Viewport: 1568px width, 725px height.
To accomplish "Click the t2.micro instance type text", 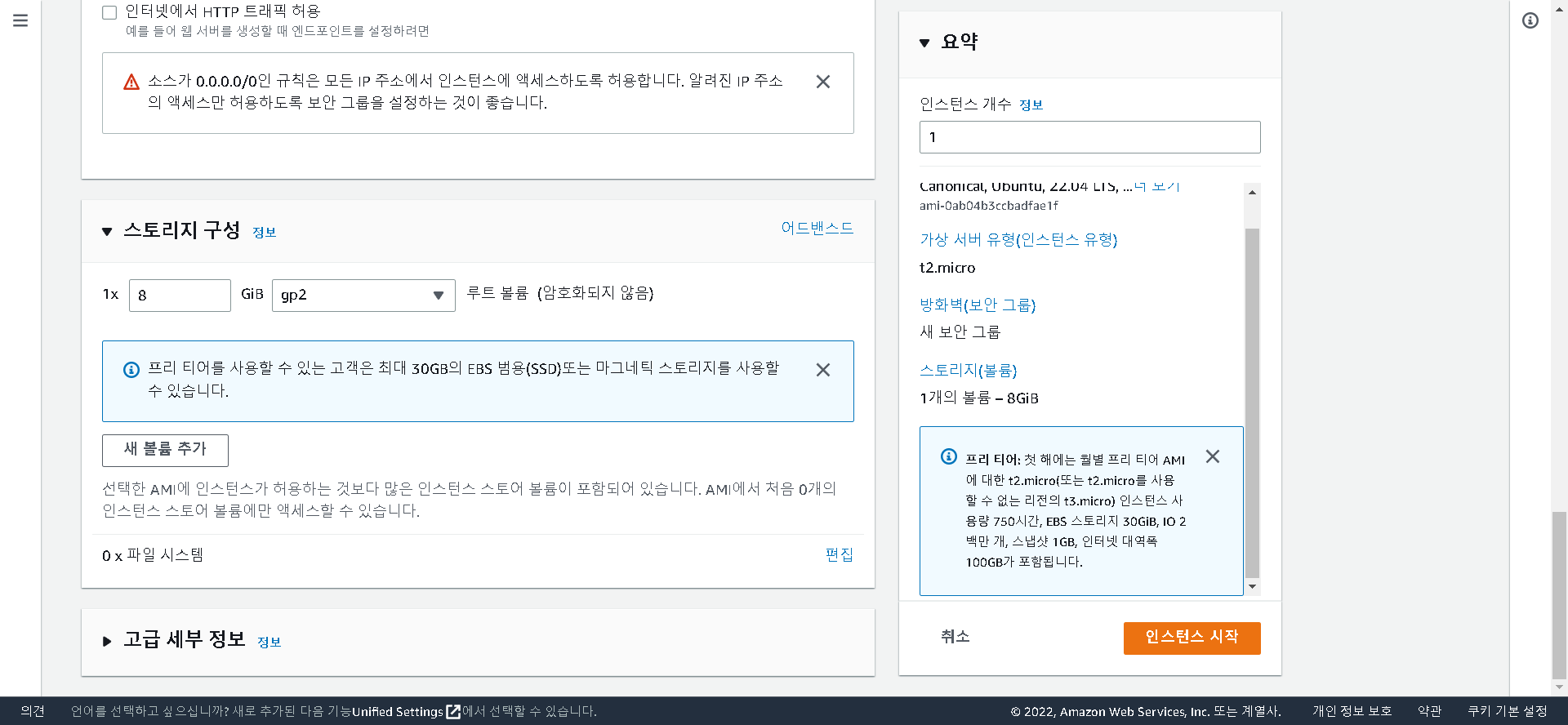I will [x=947, y=268].
